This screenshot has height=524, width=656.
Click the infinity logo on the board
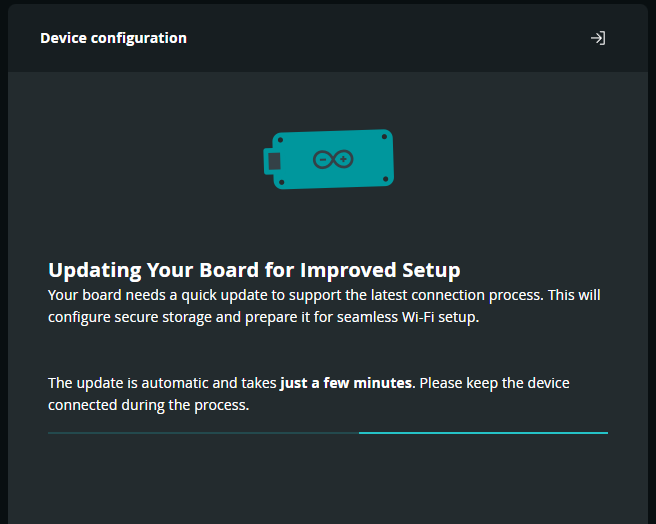click(x=333, y=159)
